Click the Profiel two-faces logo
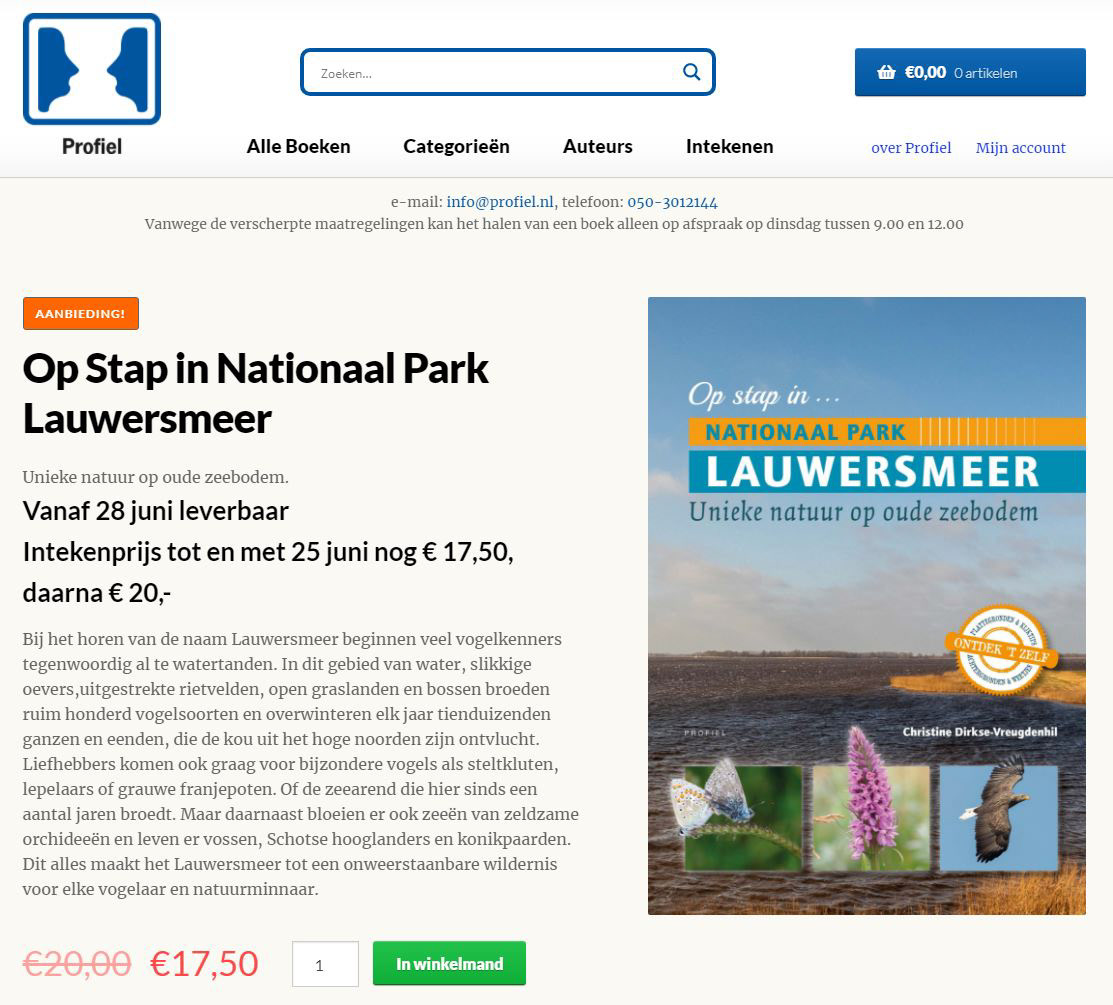Image resolution: width=1113 pixels, height=1005 pixels. tap(92, 69)
